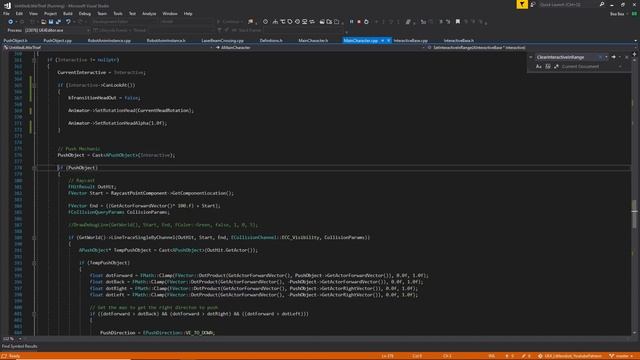Click the search text field containing ClearInteractiveInRange
This screenshot has width=640, height=360.
[567, 57]
